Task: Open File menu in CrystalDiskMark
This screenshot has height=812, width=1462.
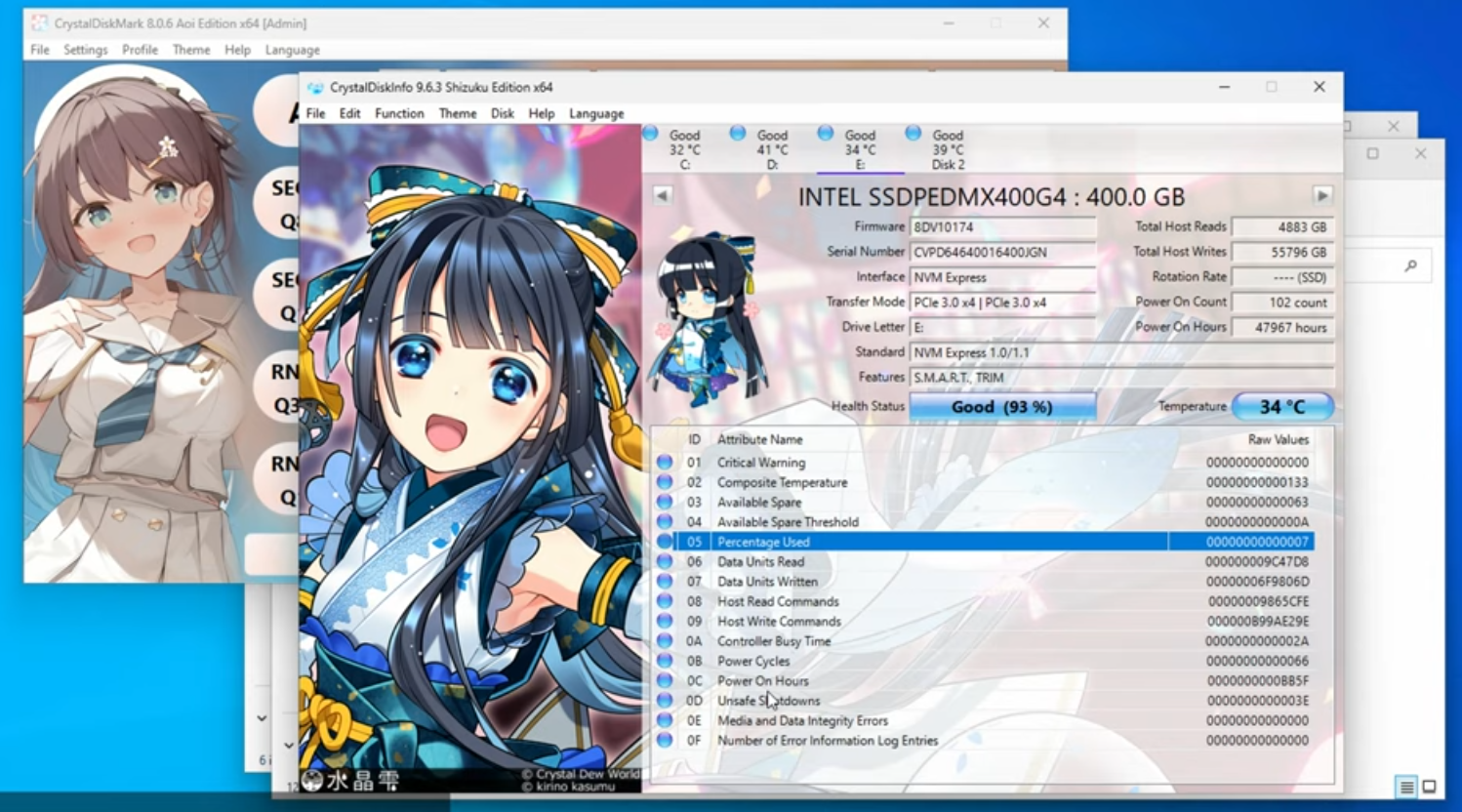Action: point(40,50)
